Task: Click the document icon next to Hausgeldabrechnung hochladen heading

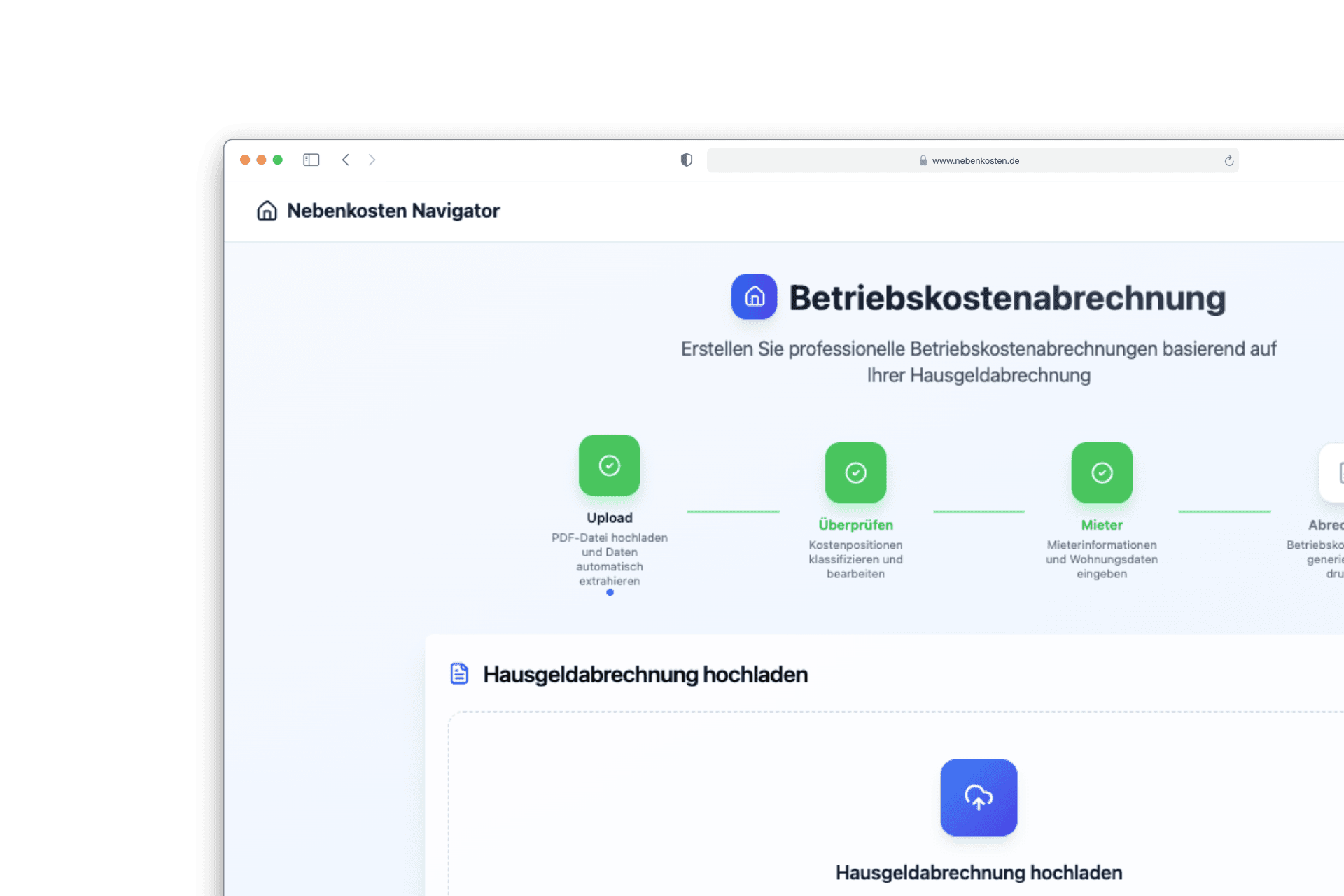Action: click(458, 673)
